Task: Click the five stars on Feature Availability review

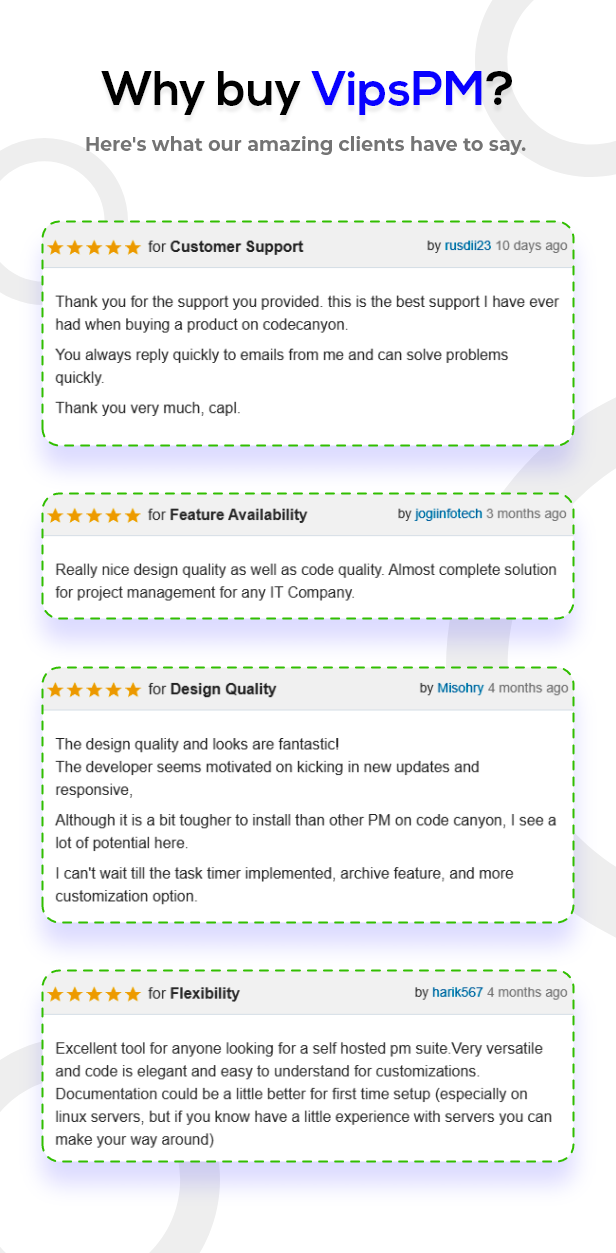Action: [x=95, y=515]
